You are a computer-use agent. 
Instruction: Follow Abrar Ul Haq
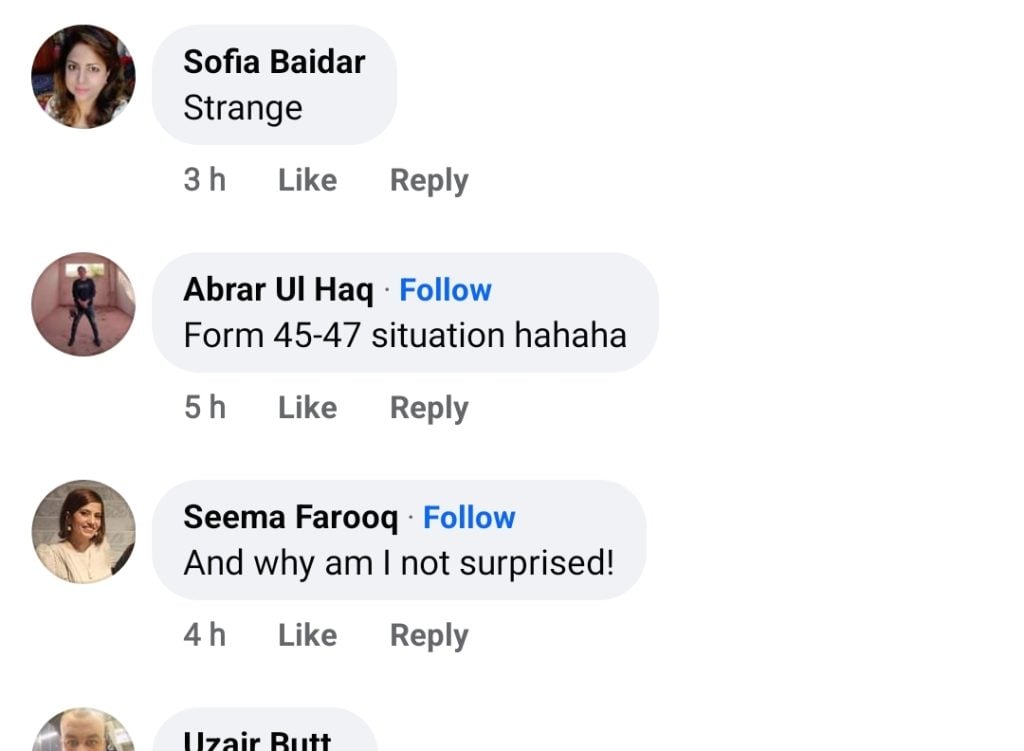(x=445, y=290)
